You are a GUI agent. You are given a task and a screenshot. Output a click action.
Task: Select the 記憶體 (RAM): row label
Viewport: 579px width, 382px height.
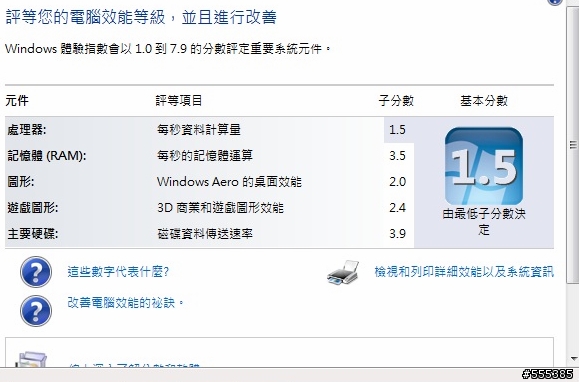[x=47, y=156]
